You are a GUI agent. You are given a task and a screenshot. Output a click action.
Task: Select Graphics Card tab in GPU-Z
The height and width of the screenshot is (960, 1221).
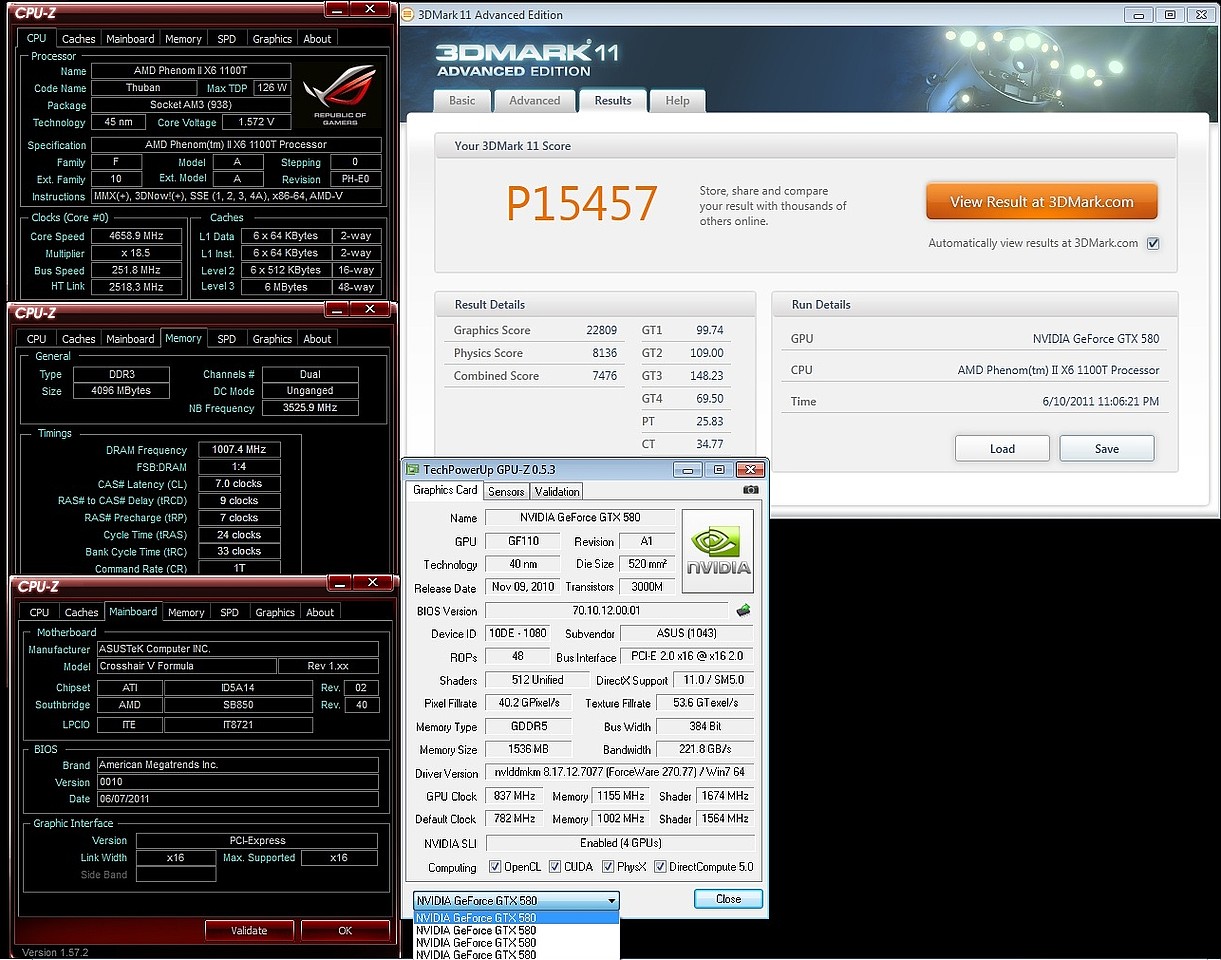pyautogui.click(x=445, y=490)
